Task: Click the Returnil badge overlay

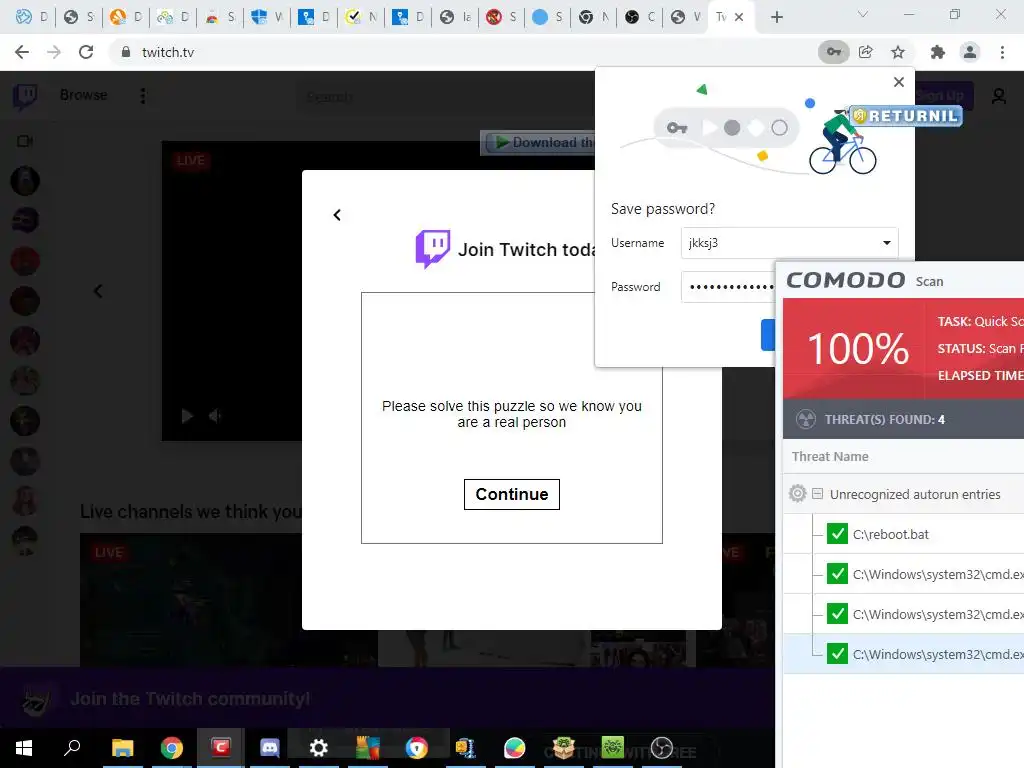Action: coord(906,116)
